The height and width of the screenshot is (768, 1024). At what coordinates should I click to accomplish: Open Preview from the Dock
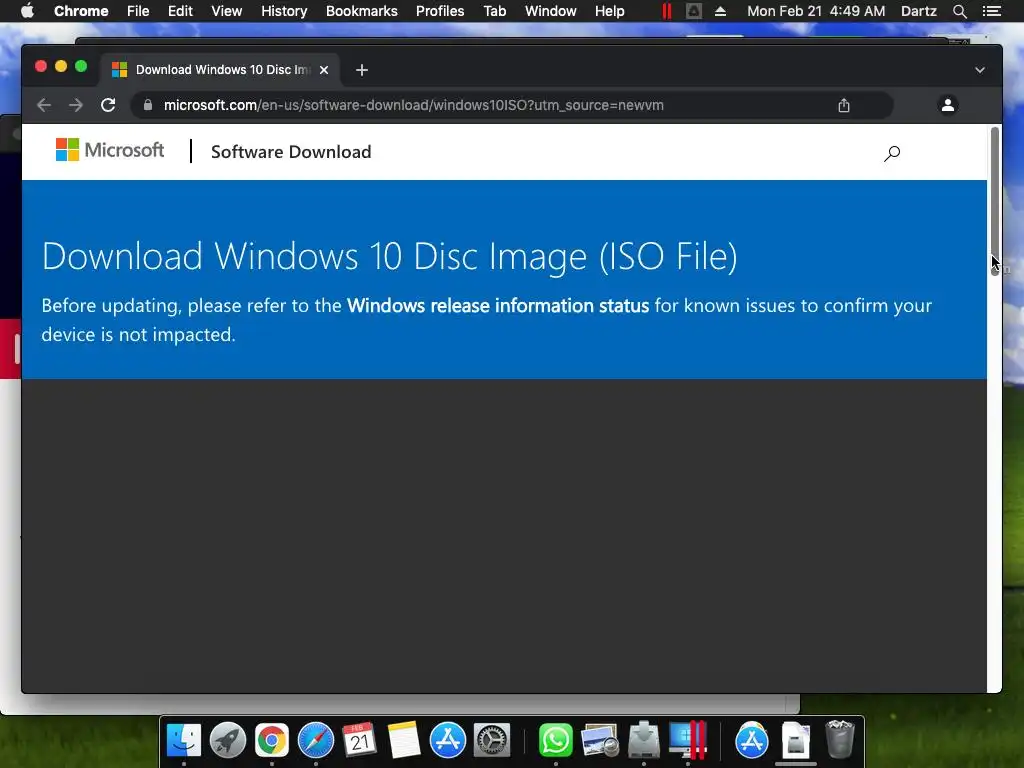(x=600, y=740)
